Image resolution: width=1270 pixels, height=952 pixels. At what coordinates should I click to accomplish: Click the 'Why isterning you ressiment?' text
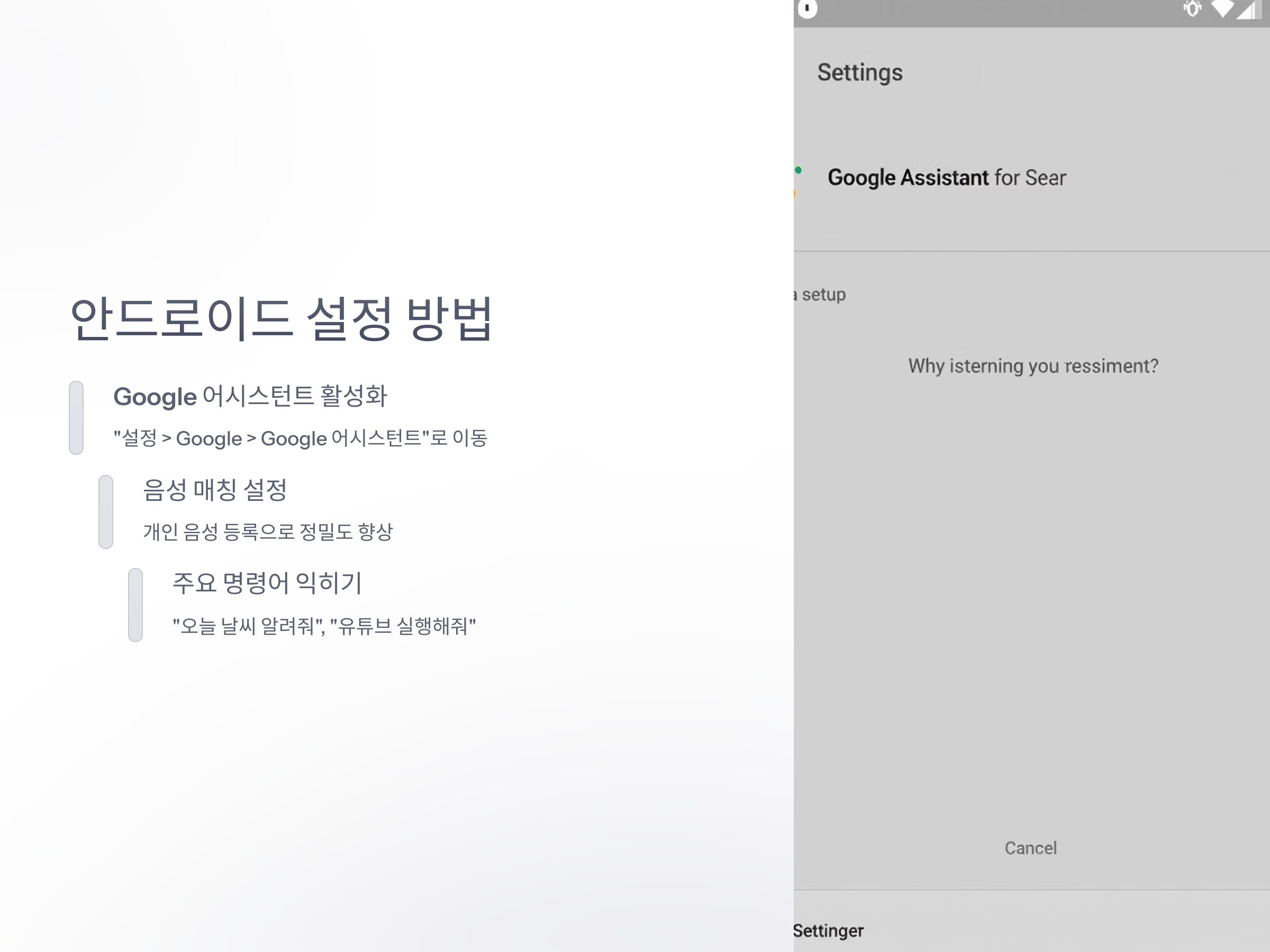tap(1033, 366)
